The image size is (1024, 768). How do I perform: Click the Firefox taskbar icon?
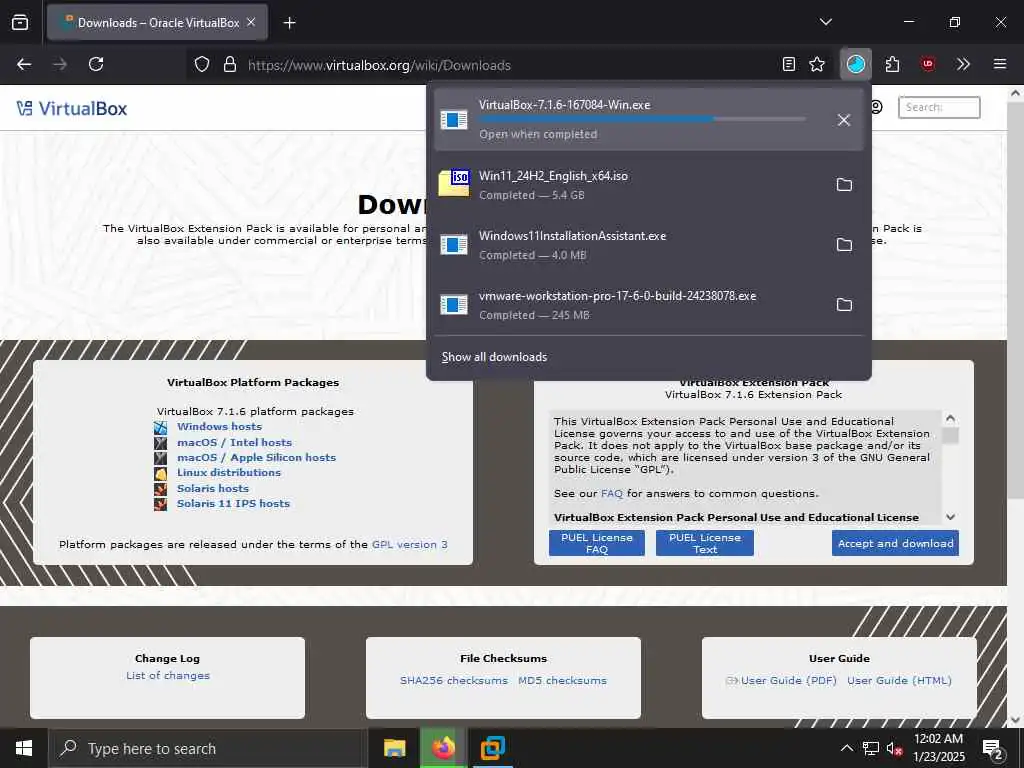[443, 748]
